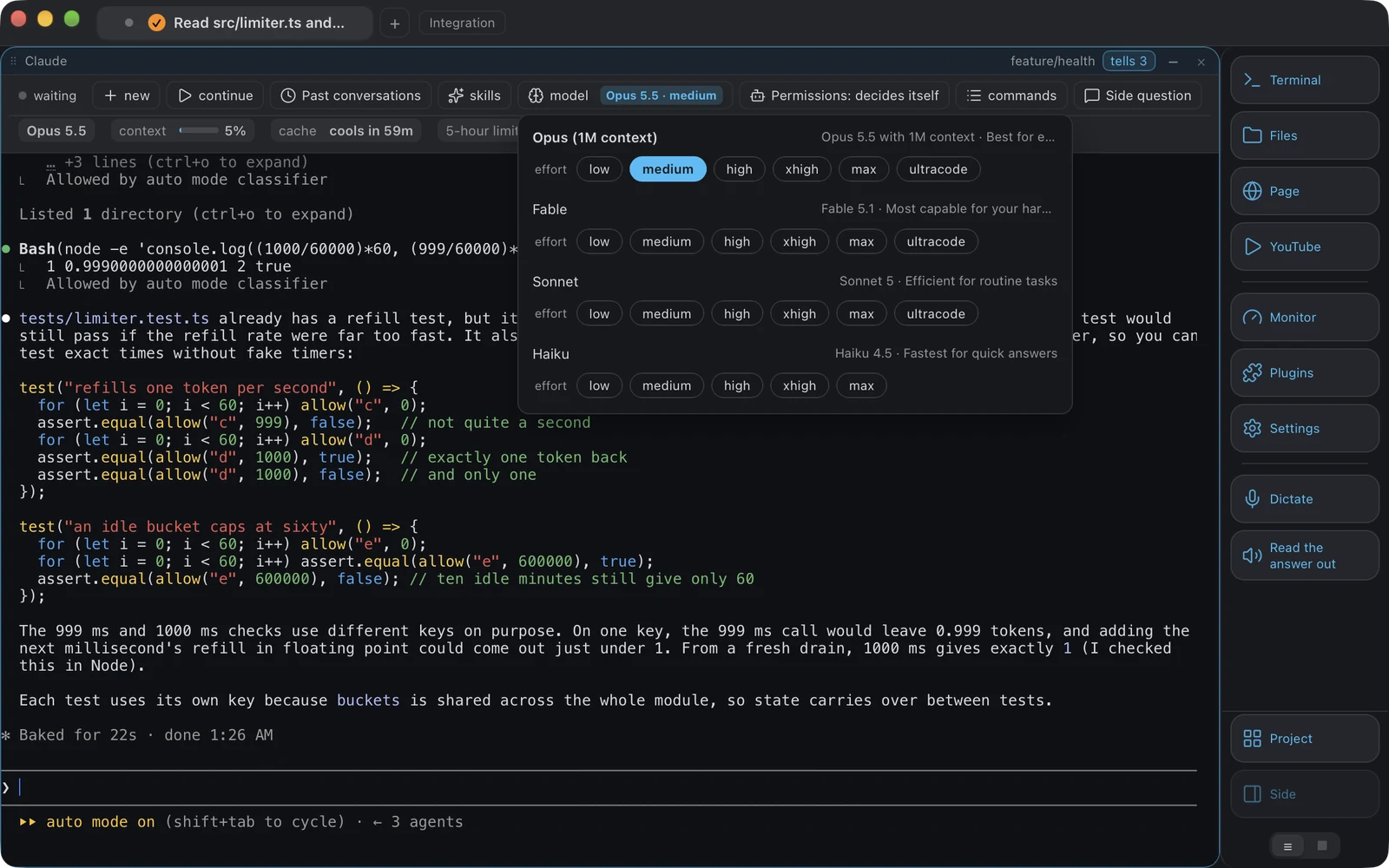Set Opus effort to ultracode

click(938, 169)
